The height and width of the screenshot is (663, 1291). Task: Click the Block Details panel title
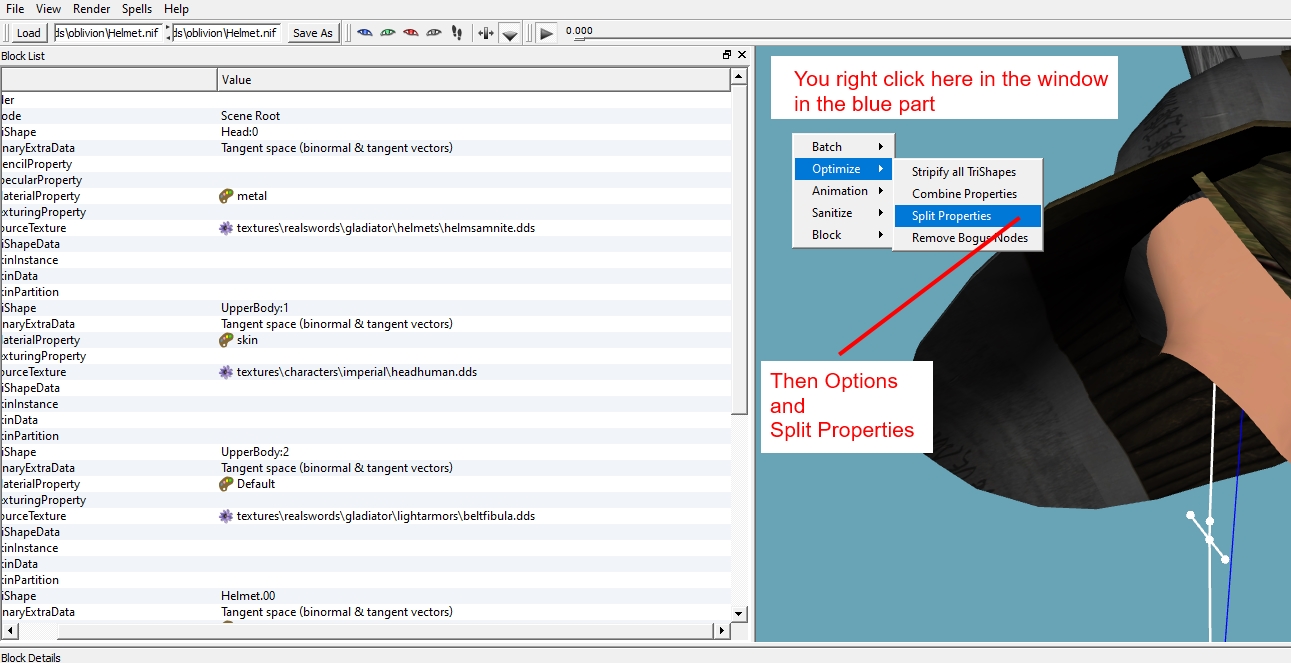click(x=31, y=657)
